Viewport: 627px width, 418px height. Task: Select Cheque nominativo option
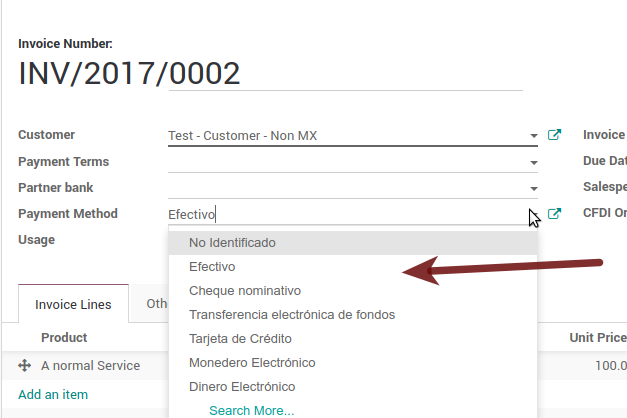pyautogui.click(x=245, y=291)
